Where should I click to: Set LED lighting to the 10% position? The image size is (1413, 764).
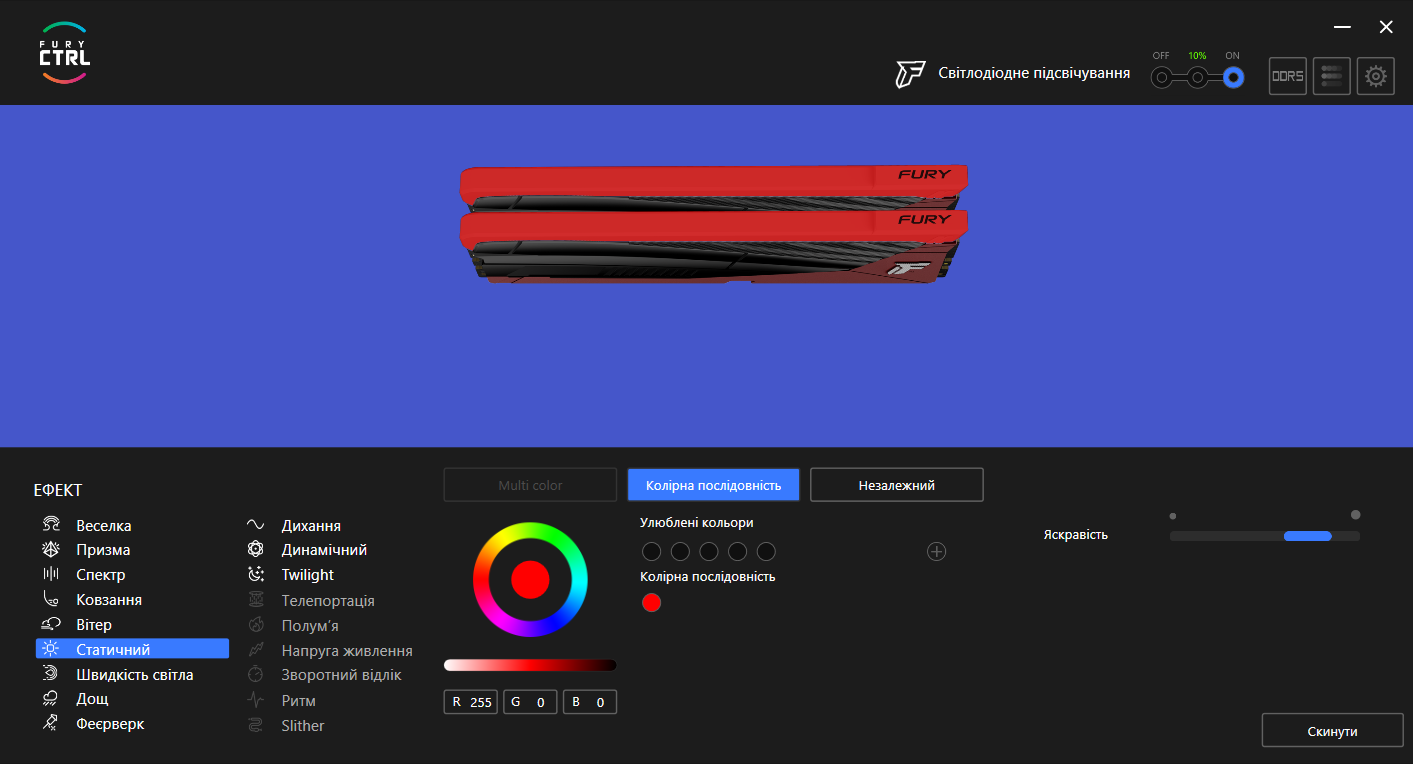point(1197,77)
